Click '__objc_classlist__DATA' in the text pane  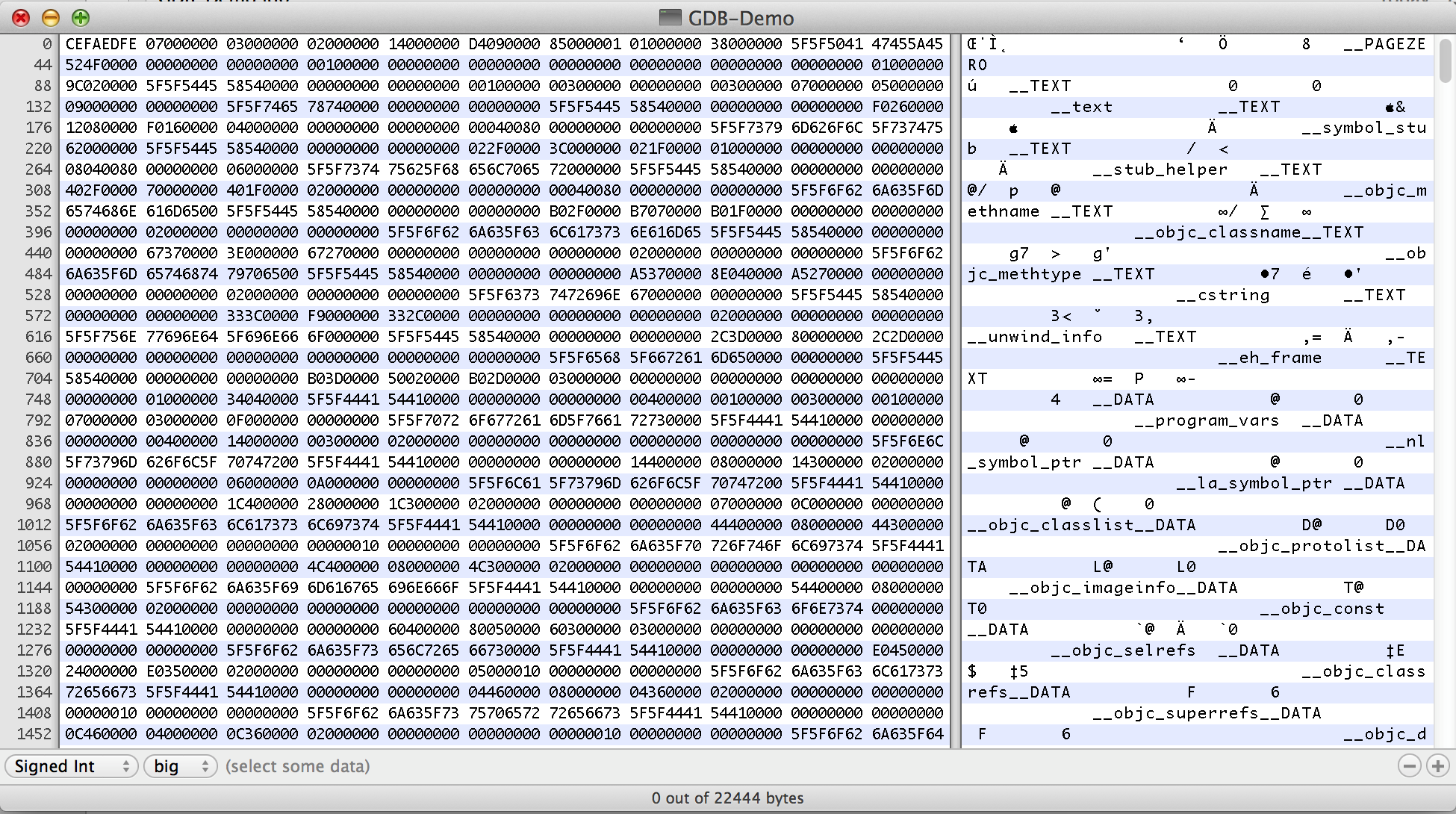1081,525
